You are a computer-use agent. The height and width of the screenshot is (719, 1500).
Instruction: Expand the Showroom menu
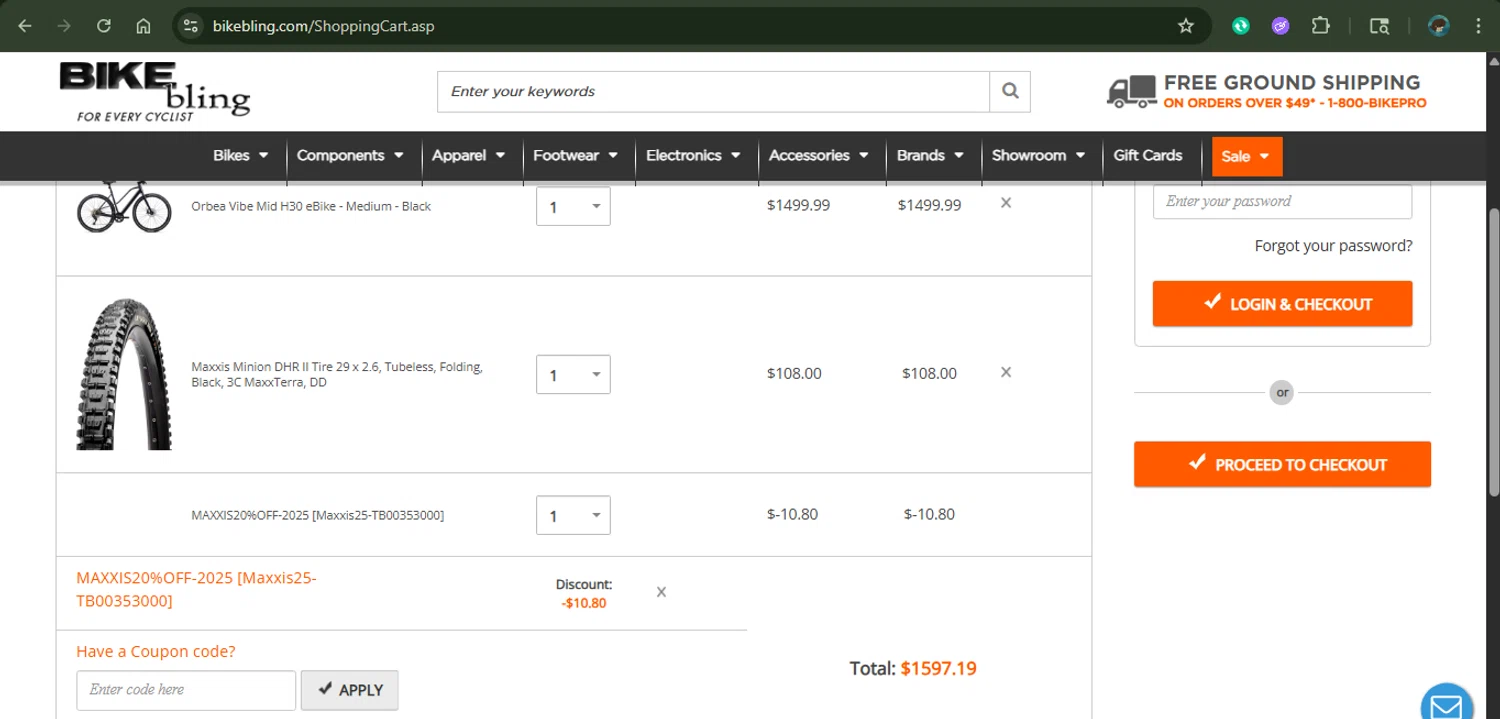tap(1039, 156)
